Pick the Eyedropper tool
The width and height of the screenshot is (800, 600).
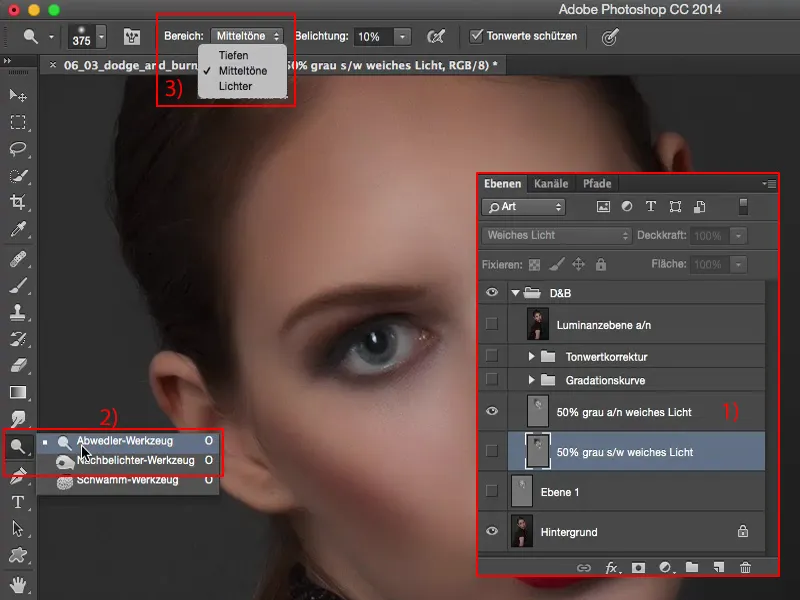pyautogui.click(x=18, y=230)
